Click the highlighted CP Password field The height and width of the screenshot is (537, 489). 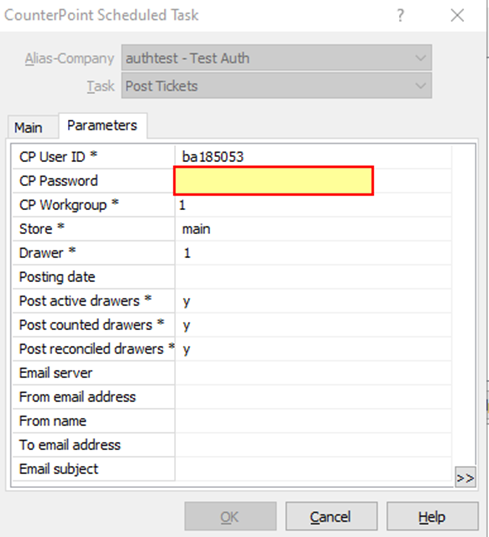pyautogui.click(x=273, y=181)
